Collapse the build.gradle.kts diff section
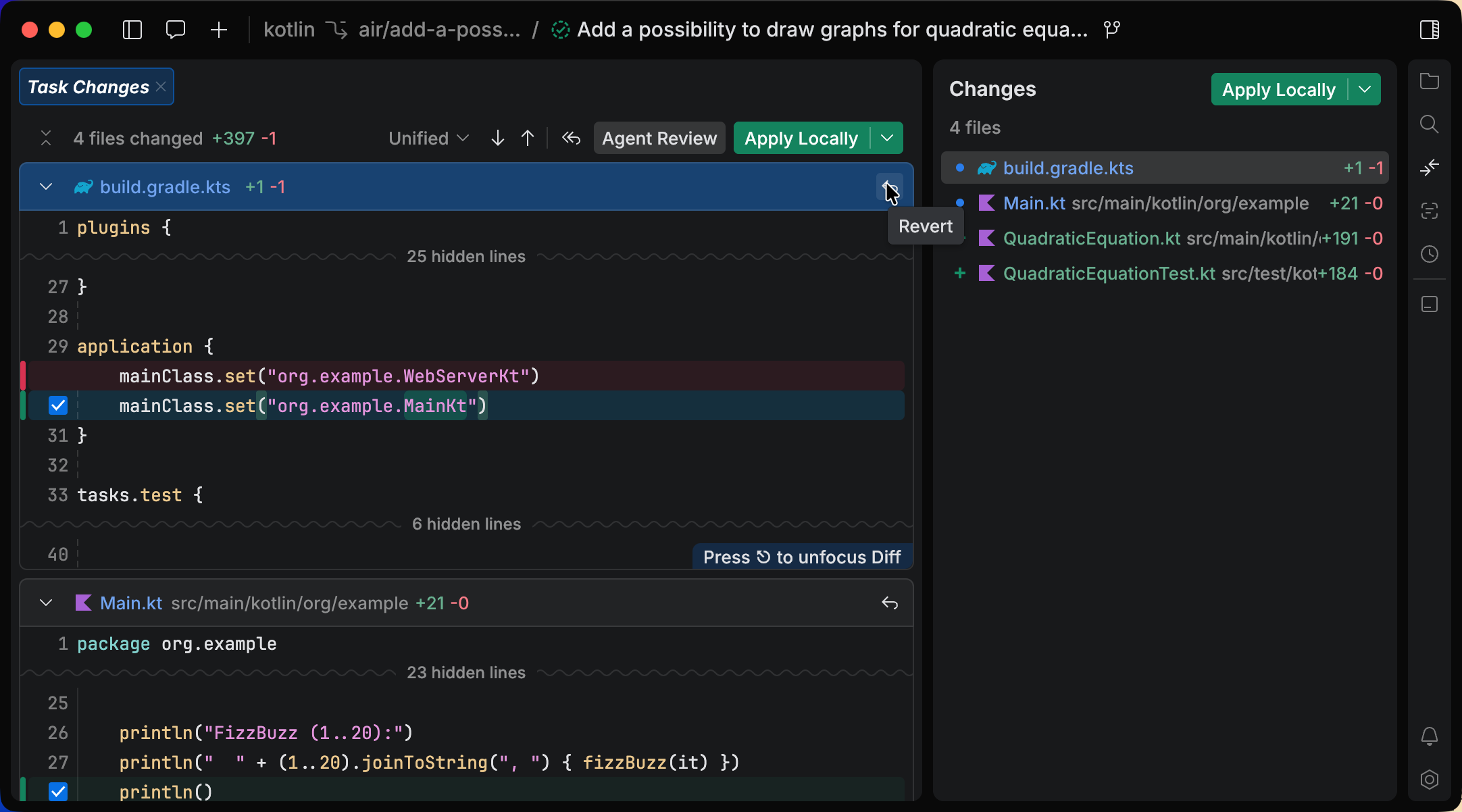Viewport: 1462px width, 812px height. [x=46, y=187]
